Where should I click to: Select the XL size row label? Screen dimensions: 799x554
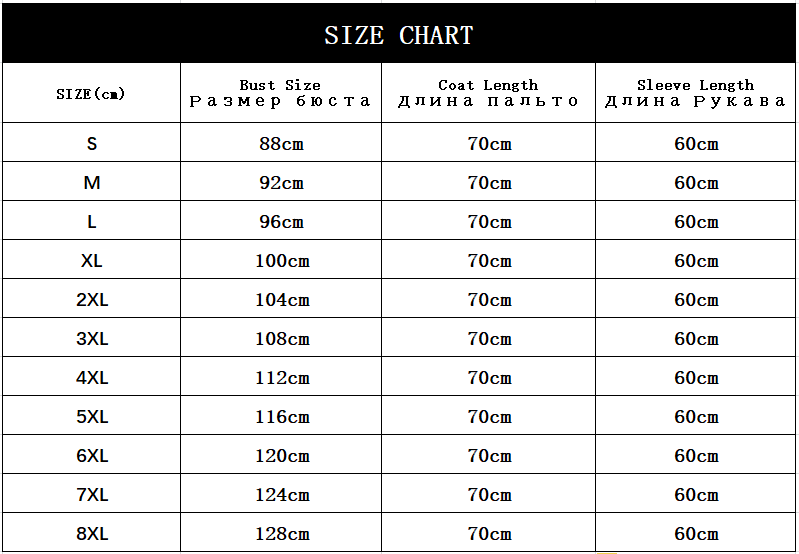pyautogui.click(x=92, y=261)
